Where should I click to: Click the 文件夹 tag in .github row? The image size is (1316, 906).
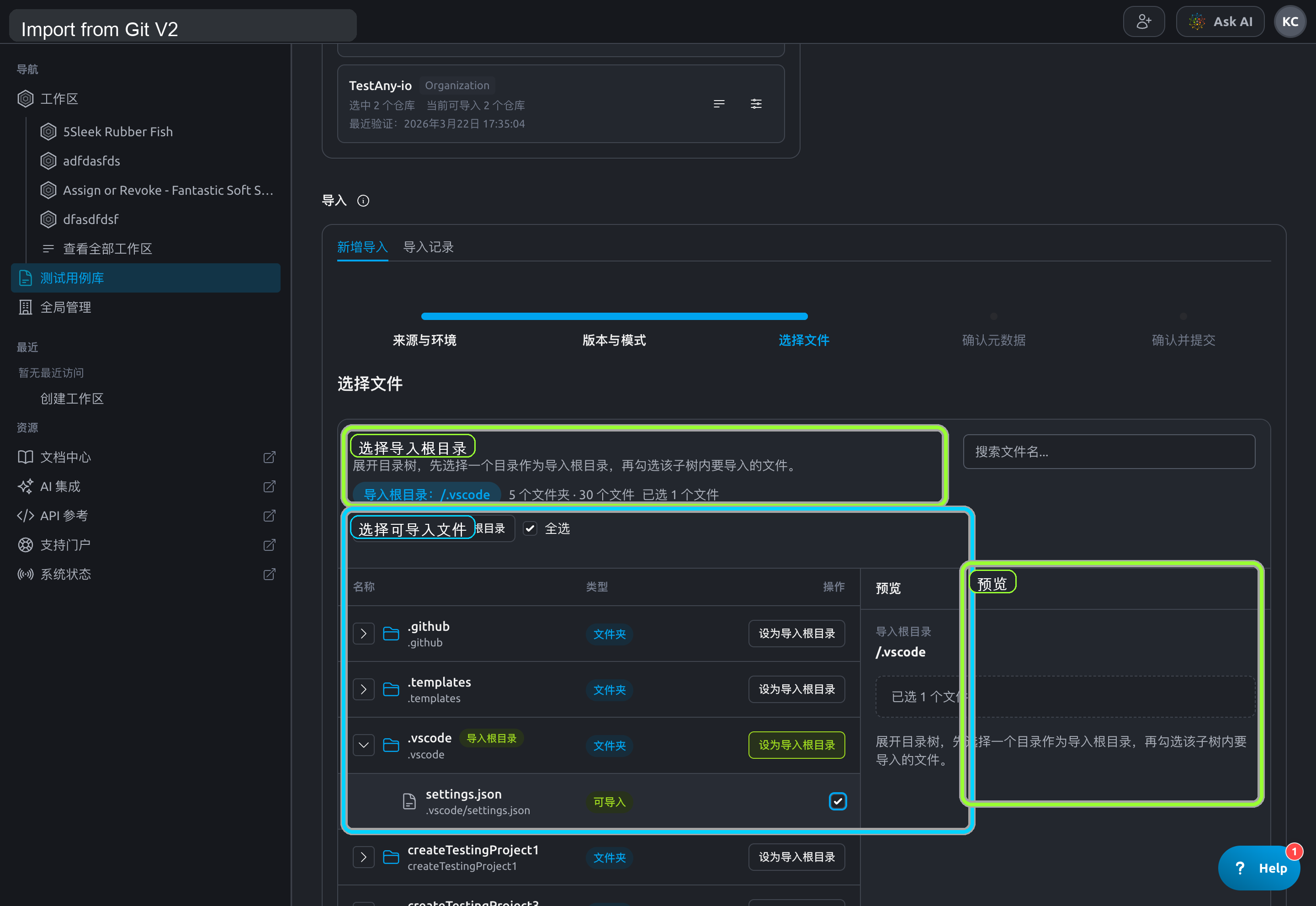tap(610, 634)
